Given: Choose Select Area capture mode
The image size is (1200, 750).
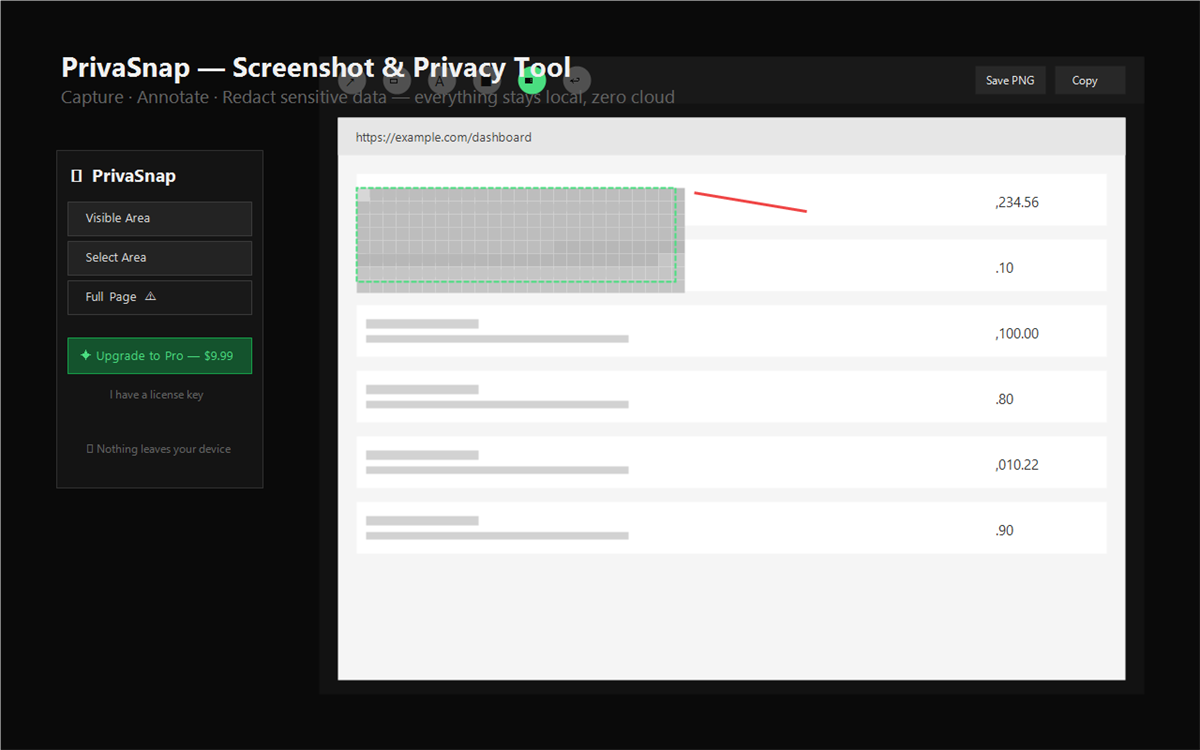Looking at the screenshot, I should pos(160,258).
